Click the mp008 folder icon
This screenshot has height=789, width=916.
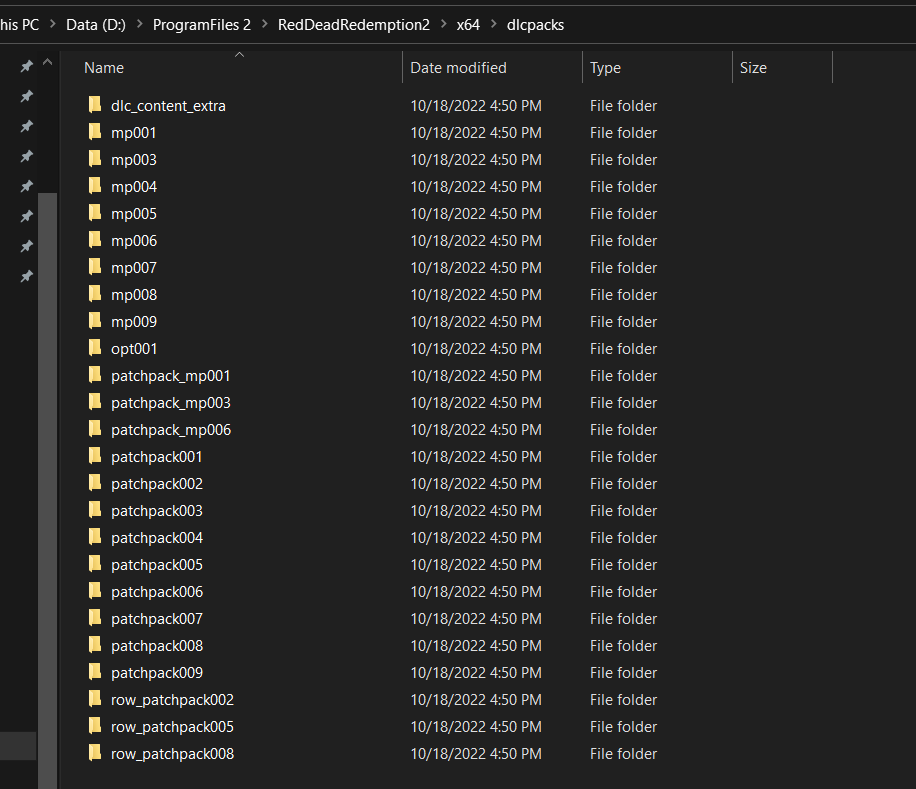[x=95, y=293]
